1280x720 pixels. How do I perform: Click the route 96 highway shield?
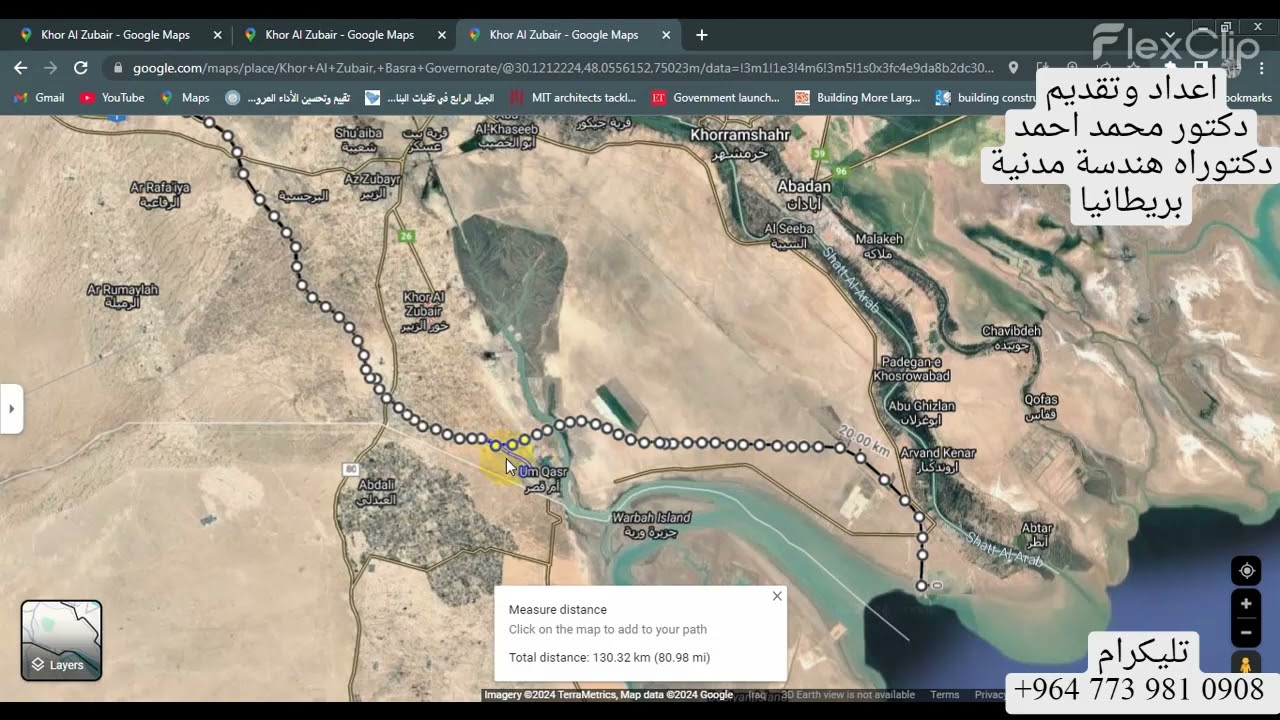click(841, 171)
